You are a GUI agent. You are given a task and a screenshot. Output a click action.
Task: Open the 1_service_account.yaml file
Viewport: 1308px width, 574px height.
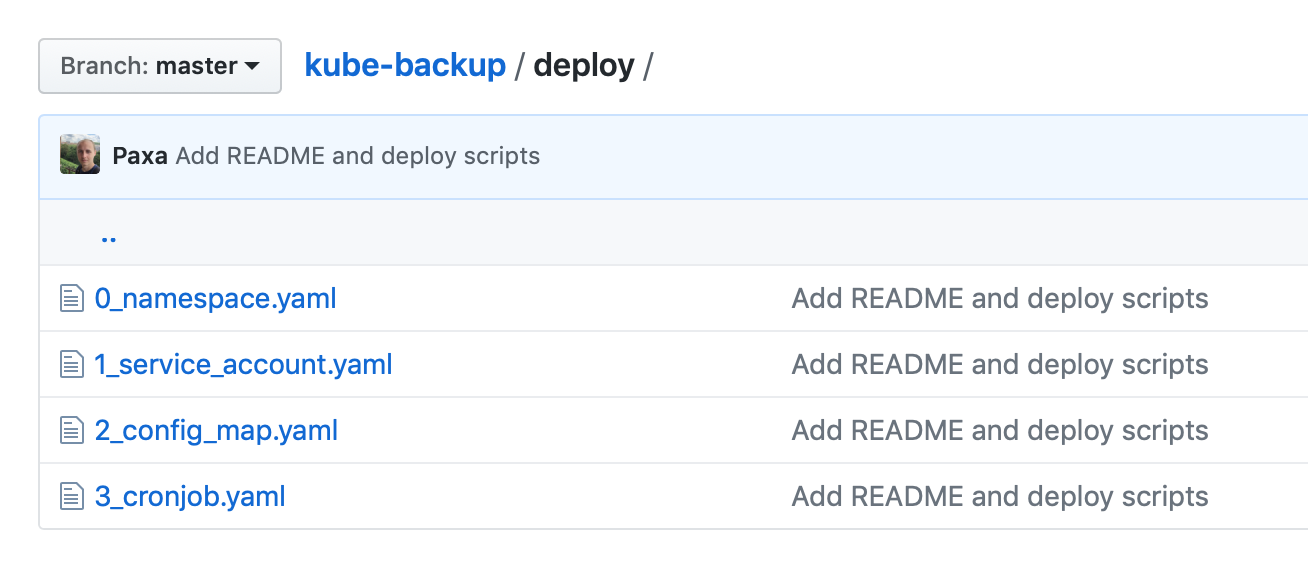coord(243,364)
